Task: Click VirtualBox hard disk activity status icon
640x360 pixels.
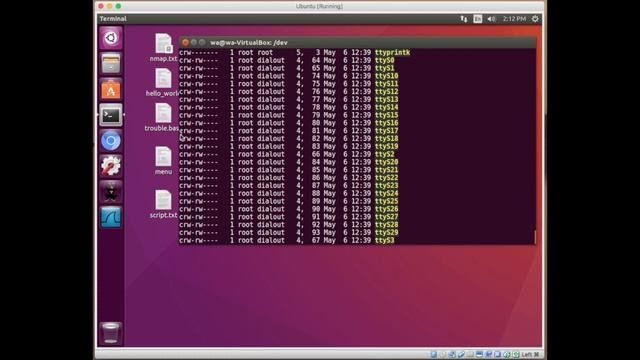Action: point(433,354)
